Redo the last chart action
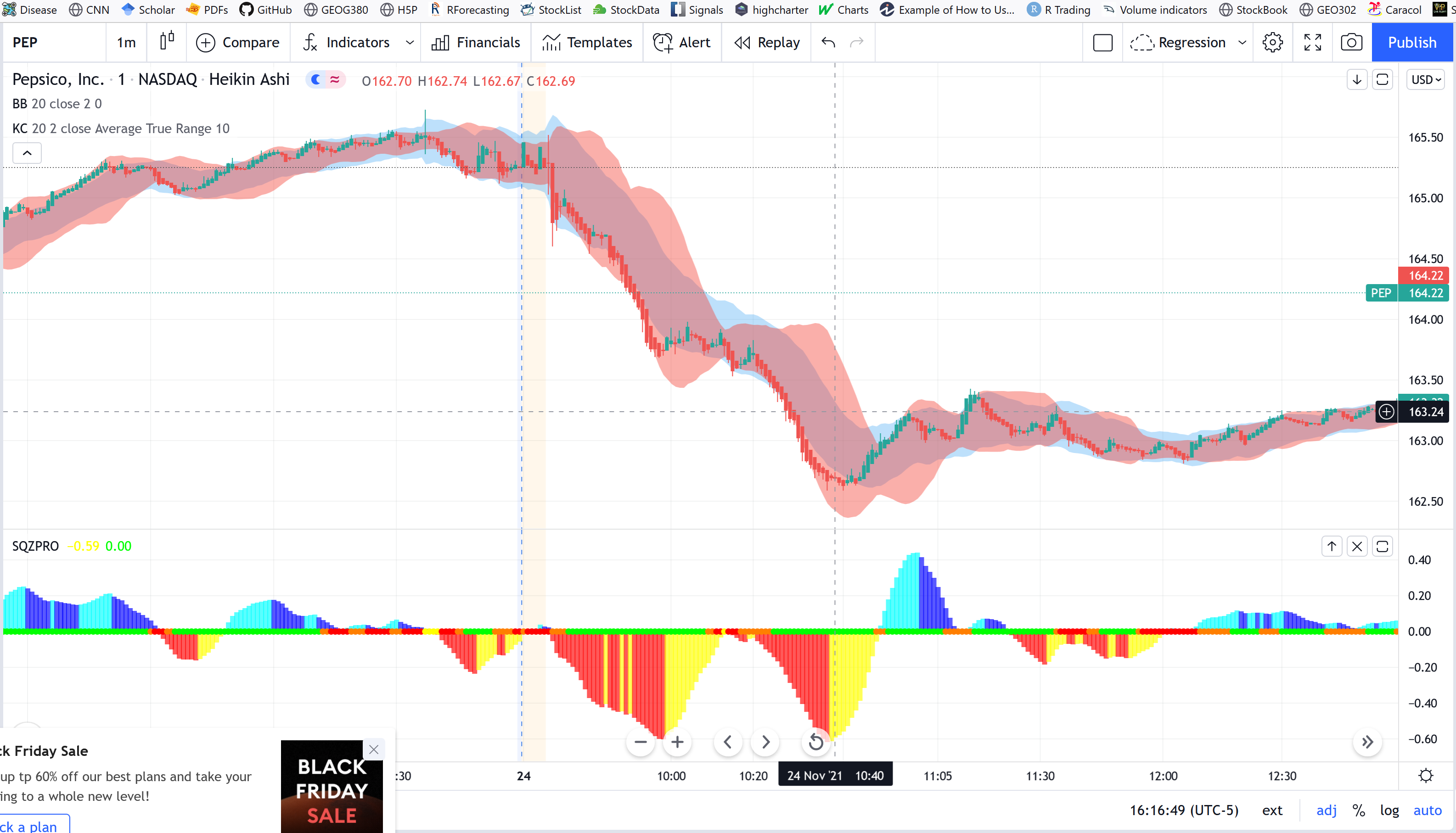 click(x=857, y=42)
